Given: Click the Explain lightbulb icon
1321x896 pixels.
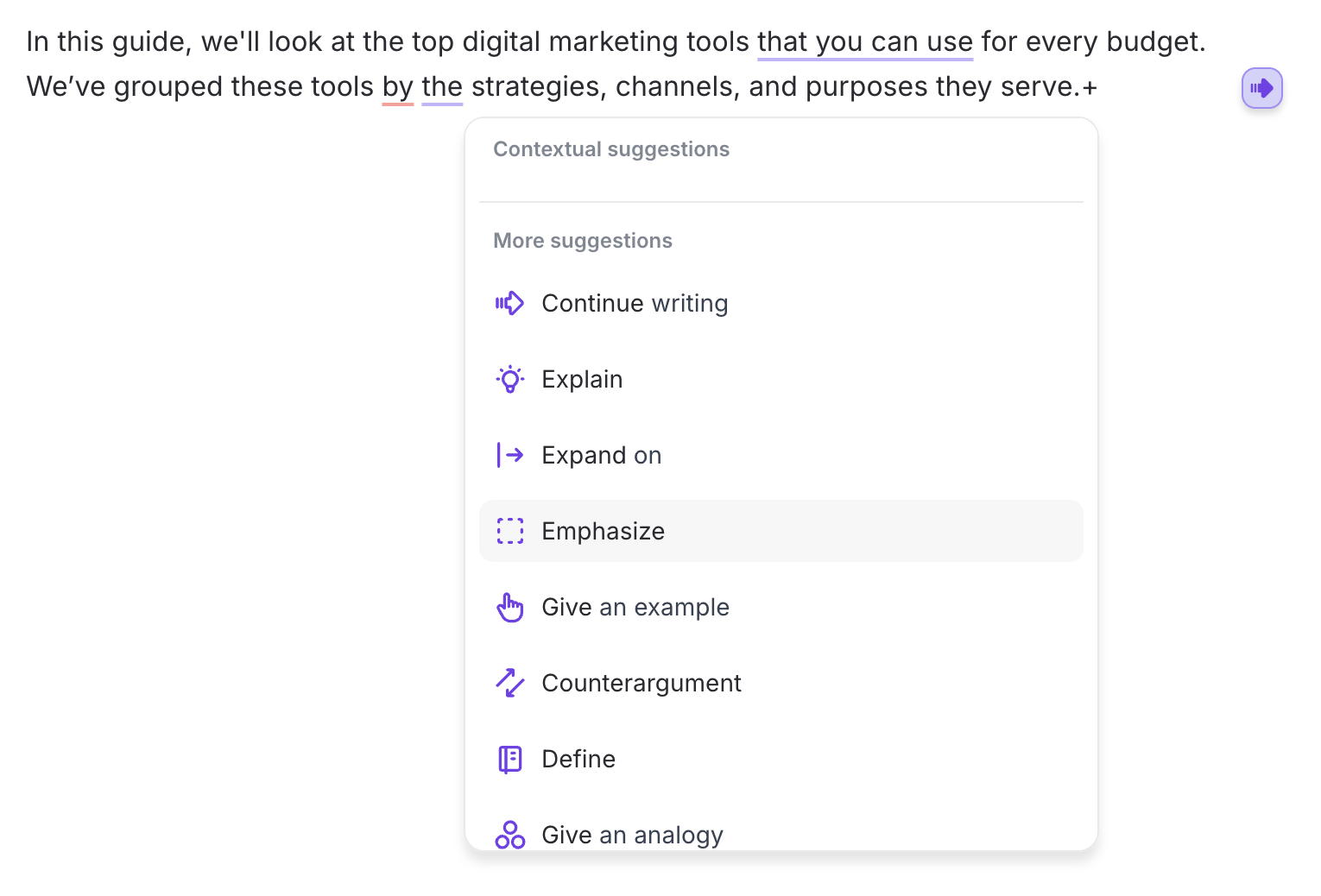Looking at the screenshot, I should (x=509, y=380).
